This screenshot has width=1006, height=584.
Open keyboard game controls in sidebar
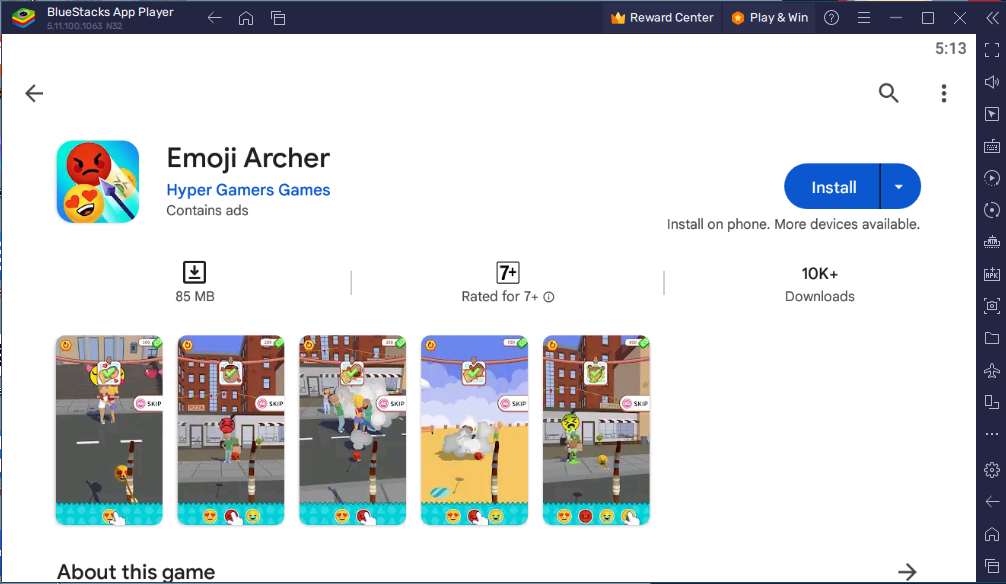point(992,146)
